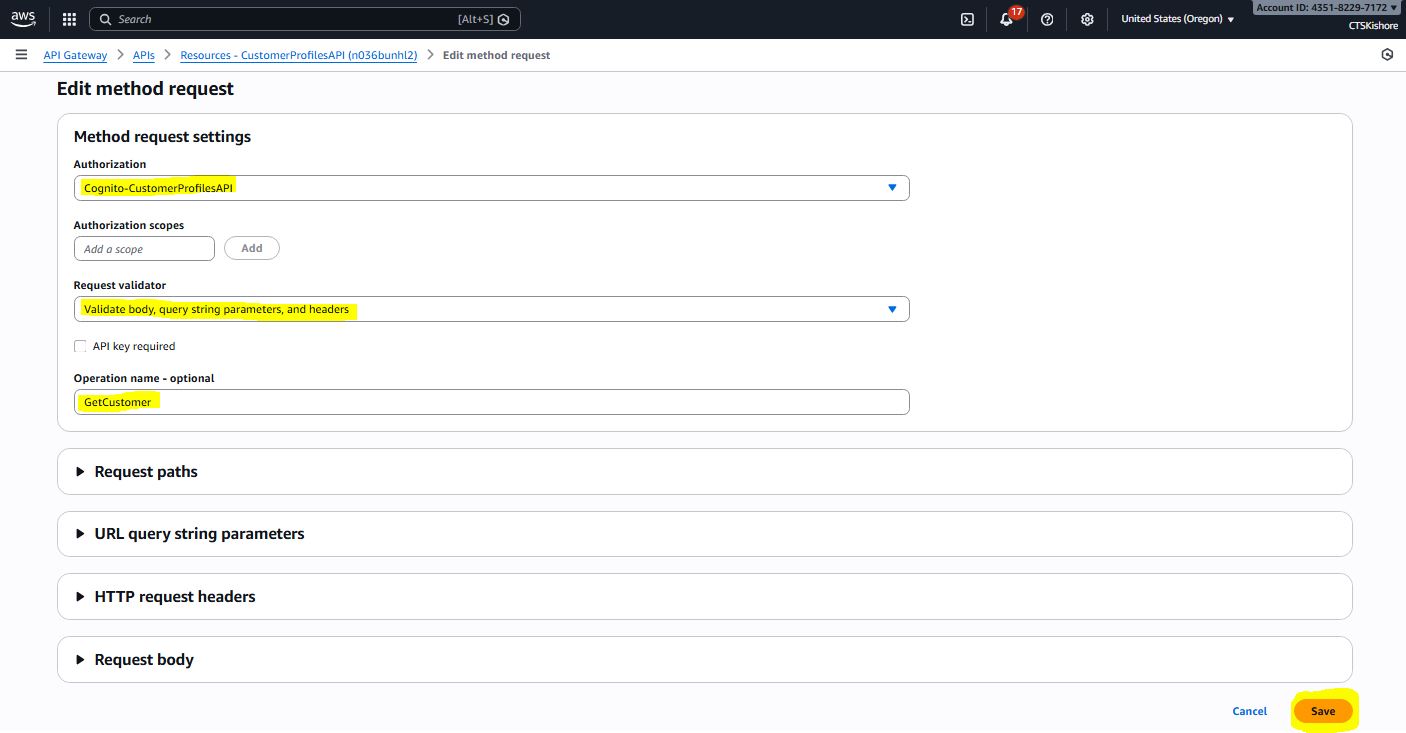Click the AWS logo home icon
This screenshot has width=1406, height=733.
[23, 19]
